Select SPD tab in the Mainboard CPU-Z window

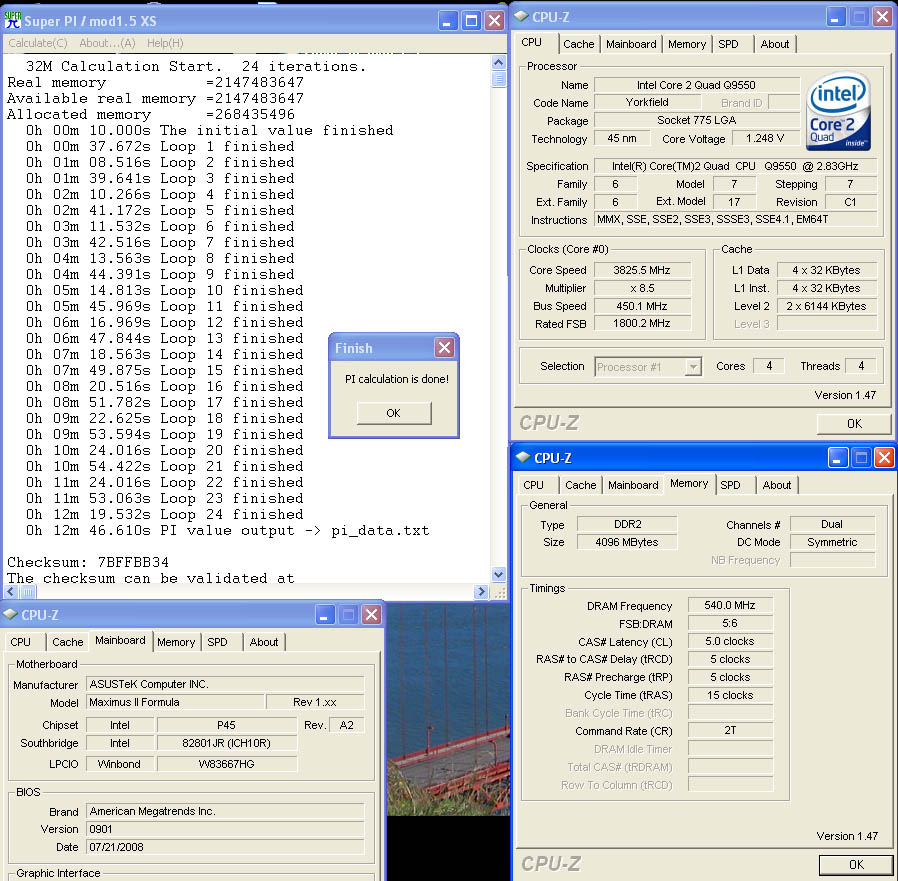click(x=217, y=642)
